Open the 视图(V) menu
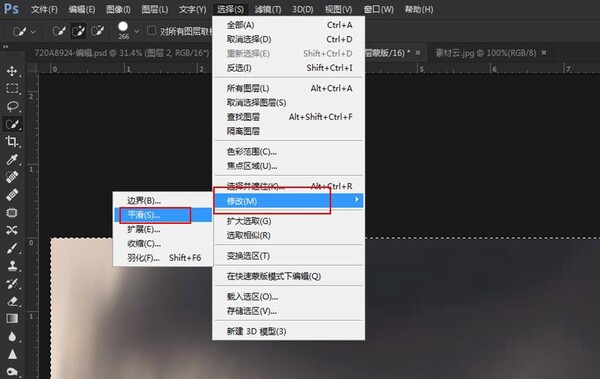This screenshot has width=600, height=379. 338,9
